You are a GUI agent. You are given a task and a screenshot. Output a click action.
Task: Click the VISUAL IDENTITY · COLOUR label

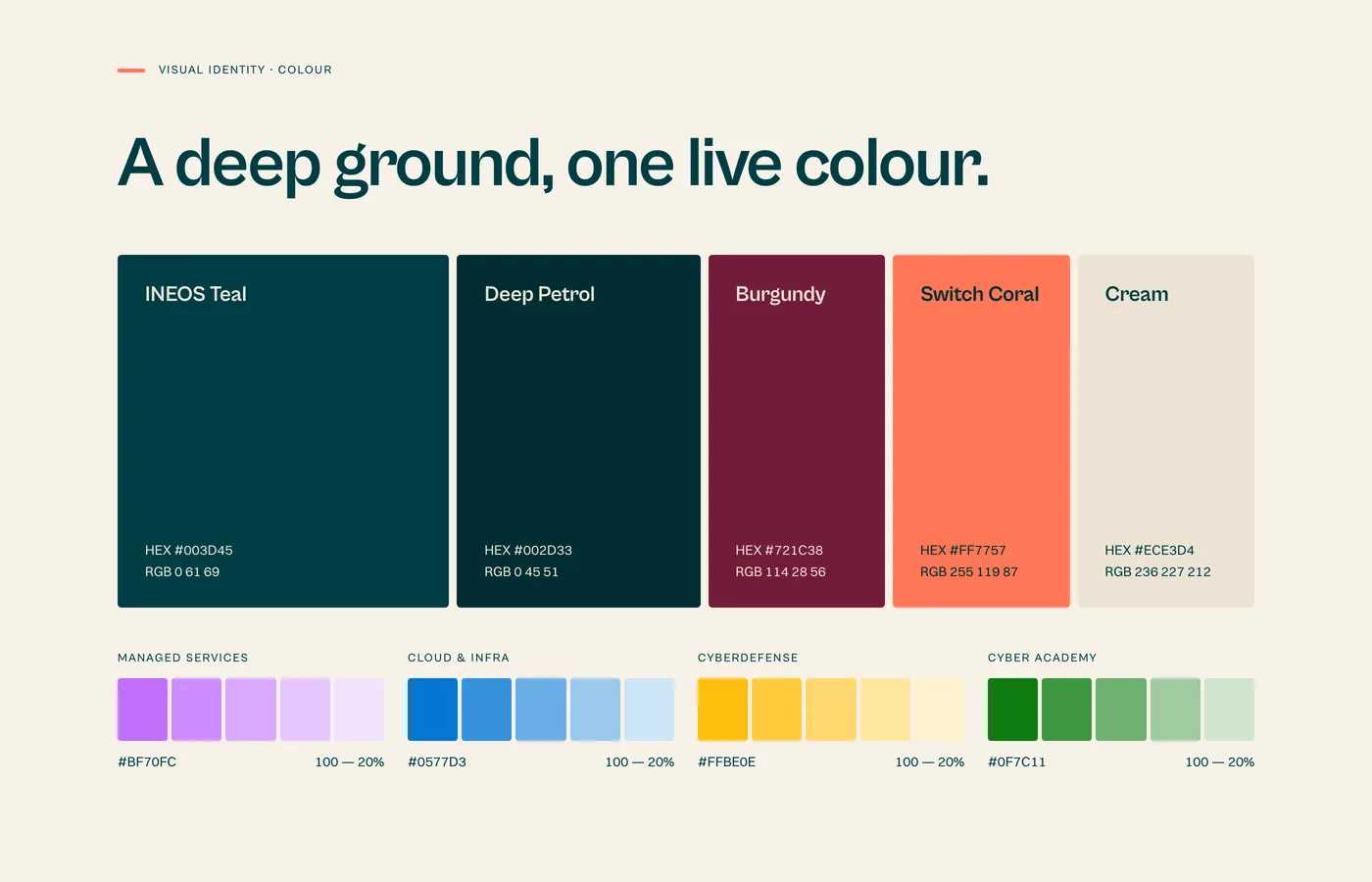point(245,70)
